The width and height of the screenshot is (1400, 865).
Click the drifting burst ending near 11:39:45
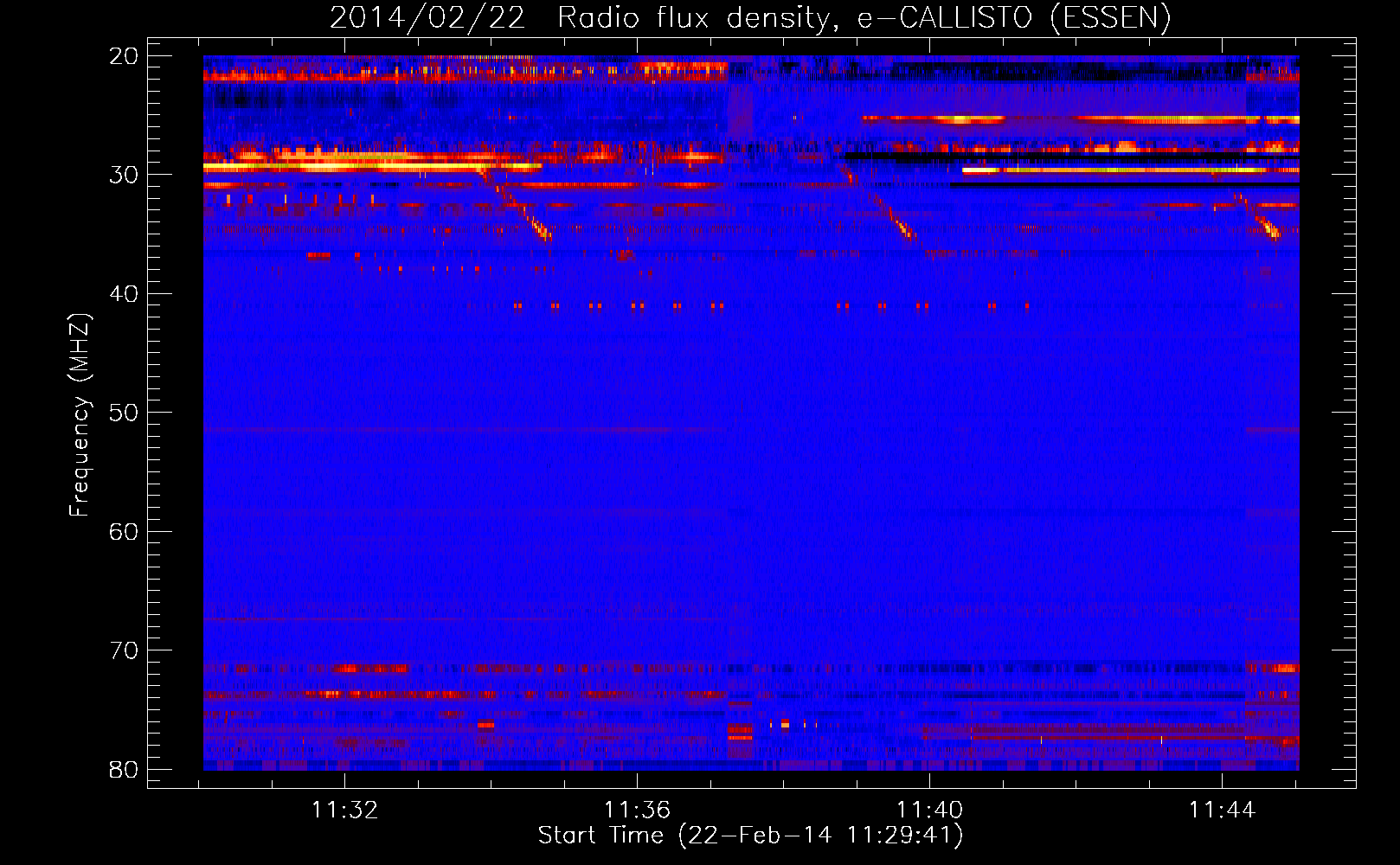click(878, 205)
